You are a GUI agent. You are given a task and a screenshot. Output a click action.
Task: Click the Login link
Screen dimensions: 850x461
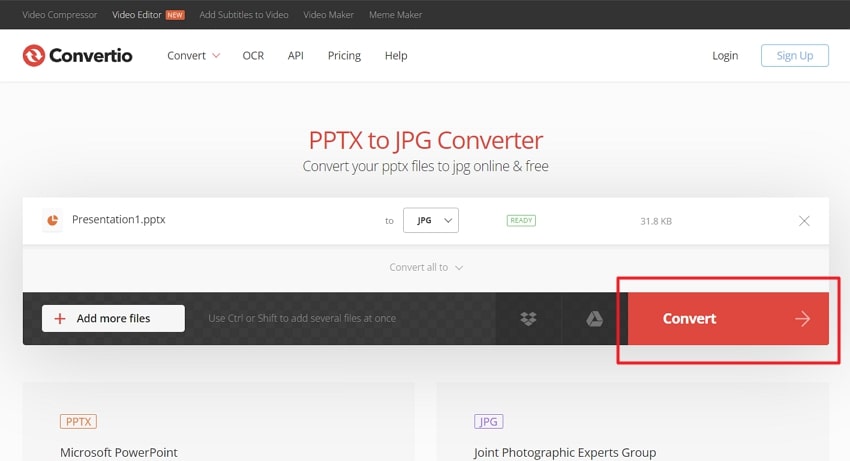click(x=725, y=55)
